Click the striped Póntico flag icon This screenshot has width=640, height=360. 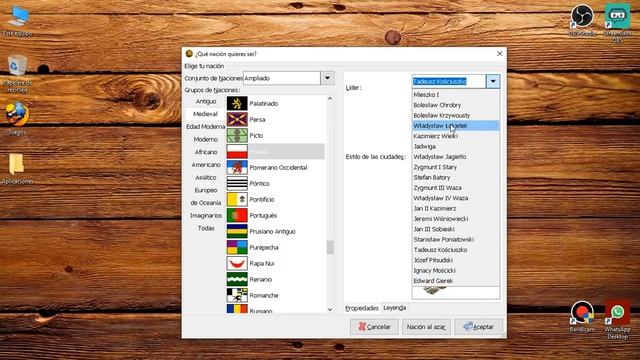(237, 183)
